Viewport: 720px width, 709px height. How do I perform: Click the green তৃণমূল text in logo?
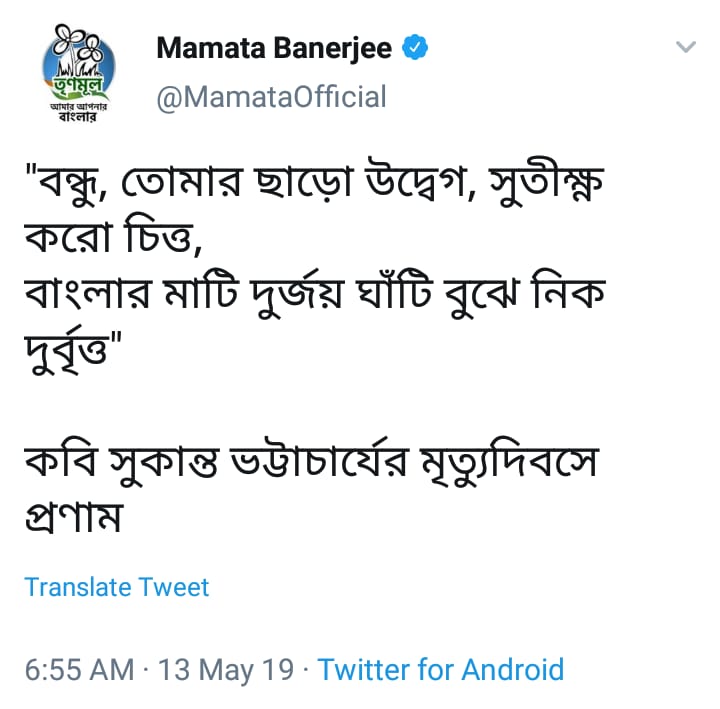pos(78,85)
